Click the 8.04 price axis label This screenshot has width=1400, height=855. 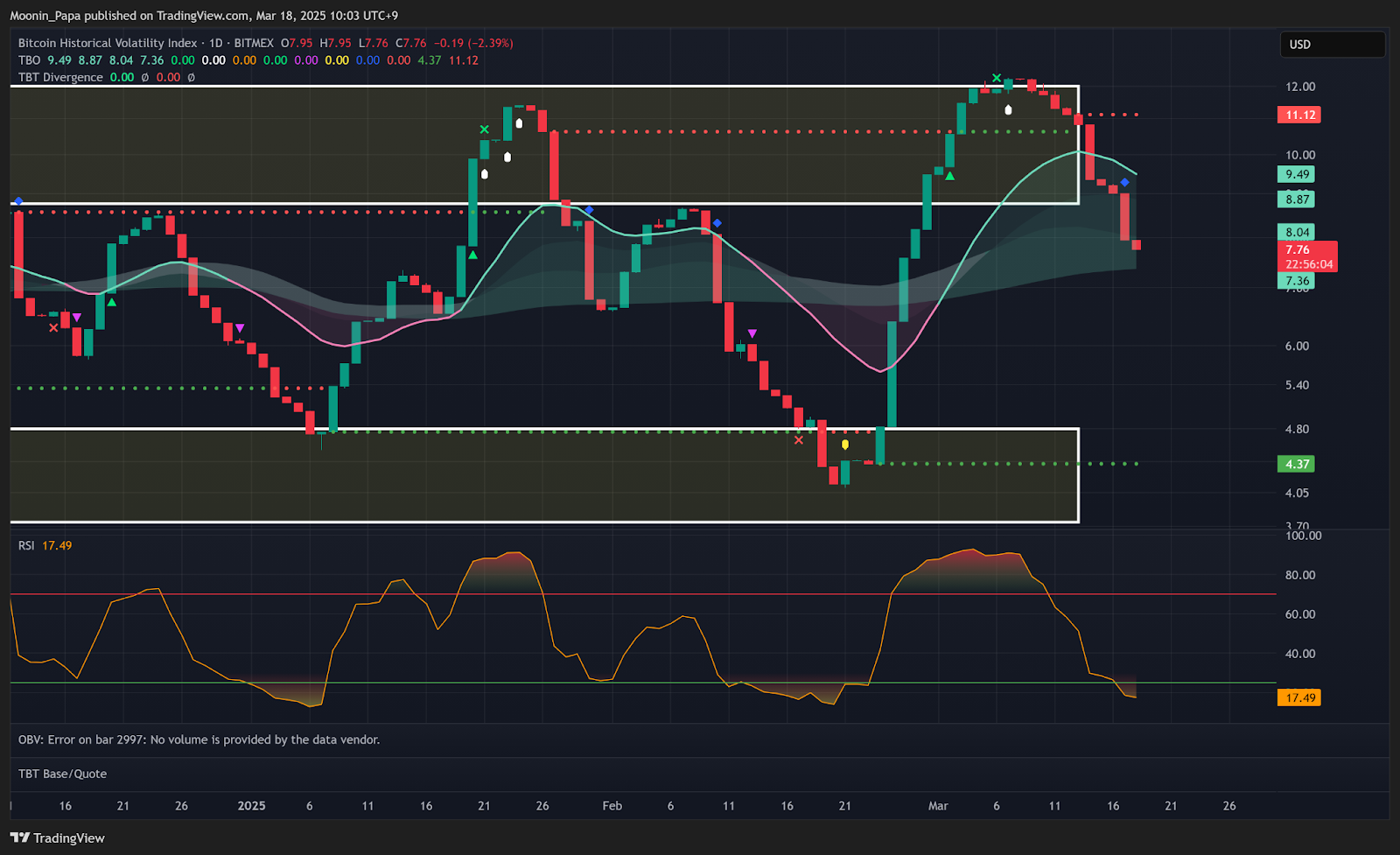point(1297,232)
